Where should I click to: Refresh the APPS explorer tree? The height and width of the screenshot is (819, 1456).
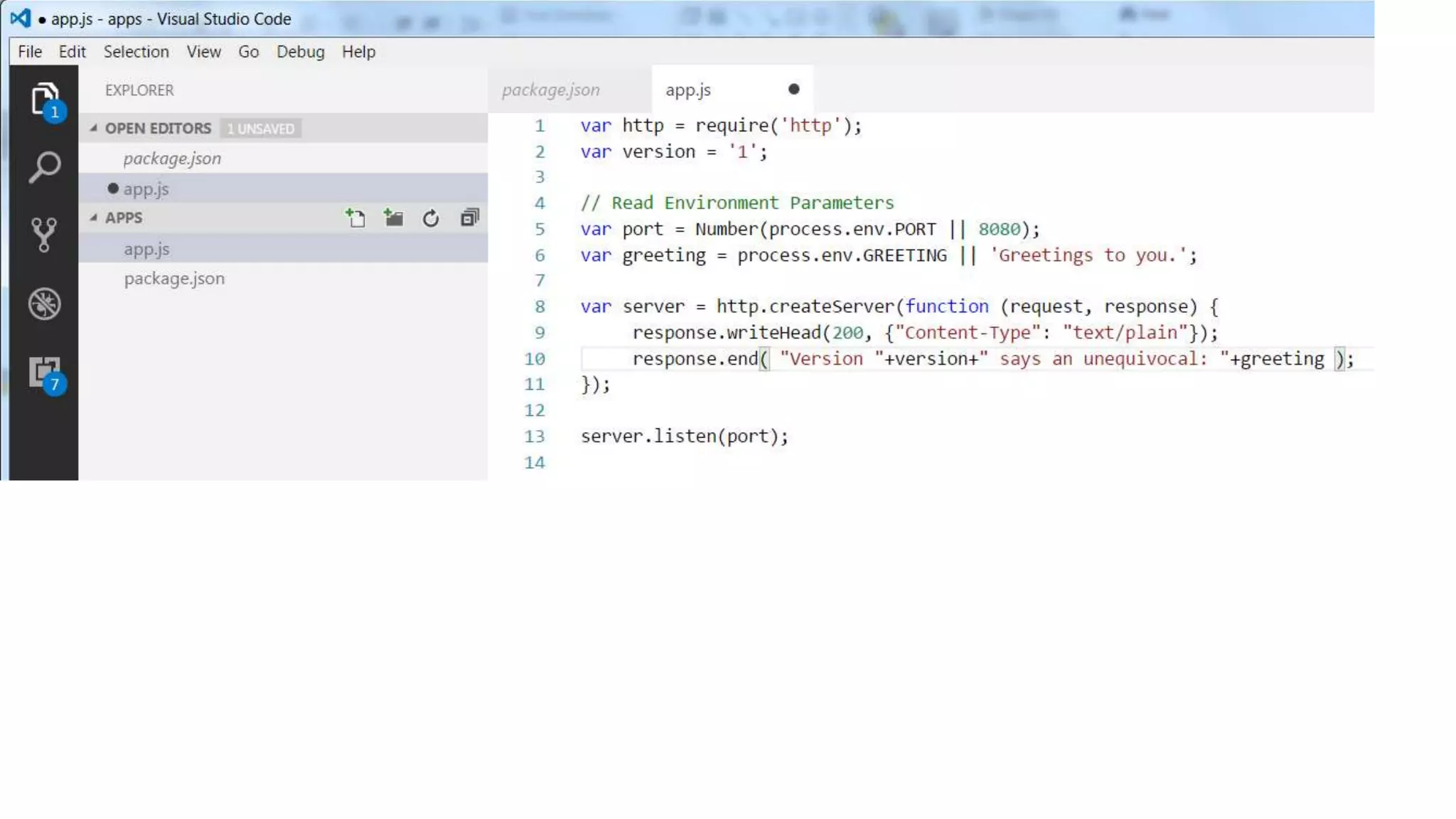tap(431, 218)
